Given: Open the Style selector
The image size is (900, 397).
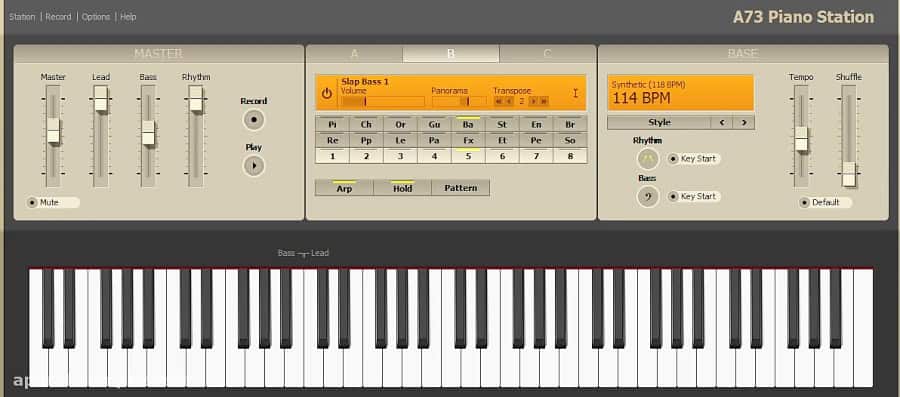Looking at the screenshot, I should (x=659, y=122).
